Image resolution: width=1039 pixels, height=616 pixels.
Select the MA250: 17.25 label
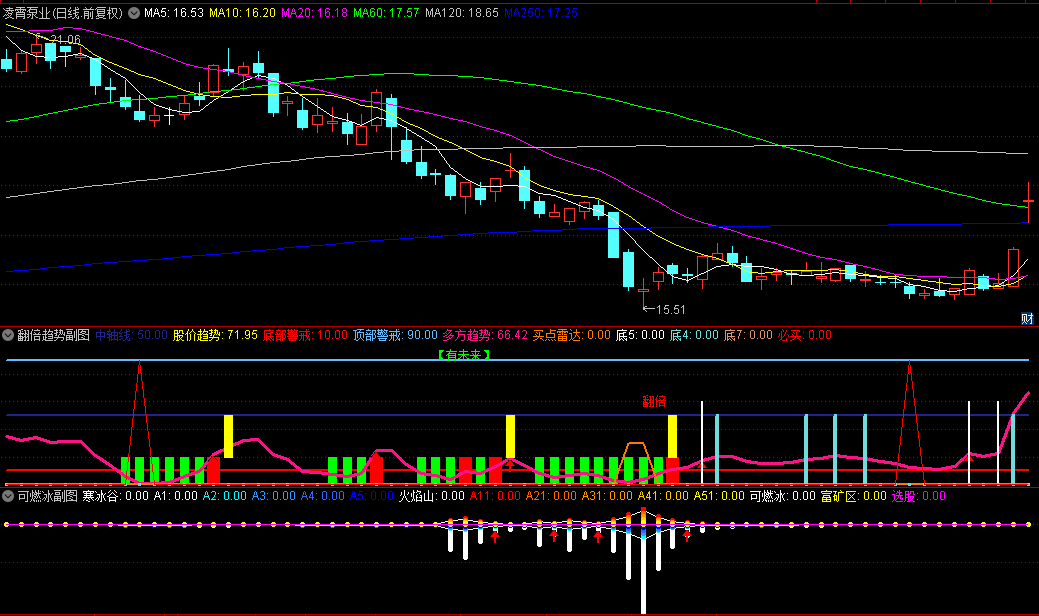coord(541,13)
